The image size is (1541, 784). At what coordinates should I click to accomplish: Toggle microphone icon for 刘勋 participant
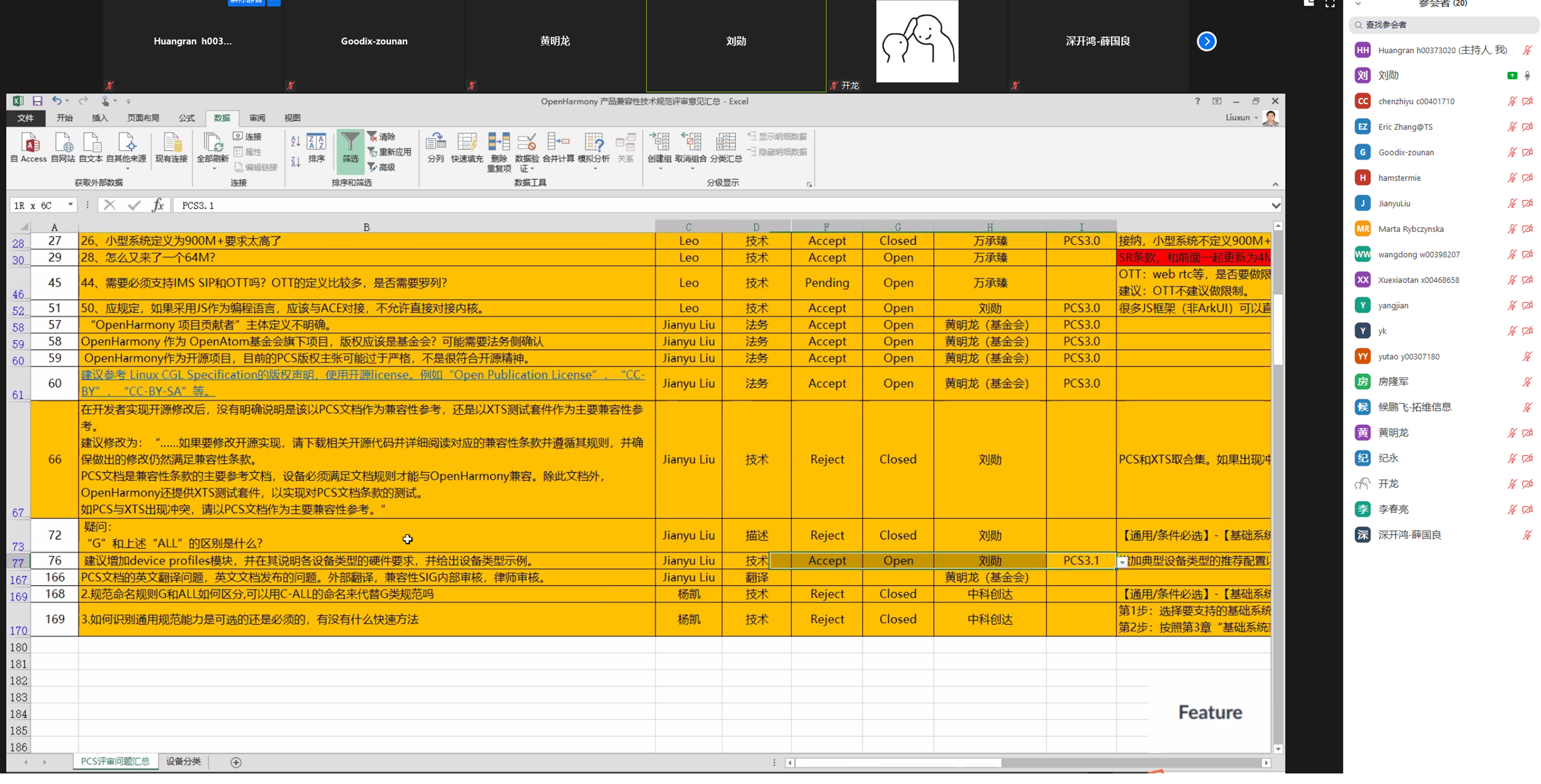pos(1527,75)
